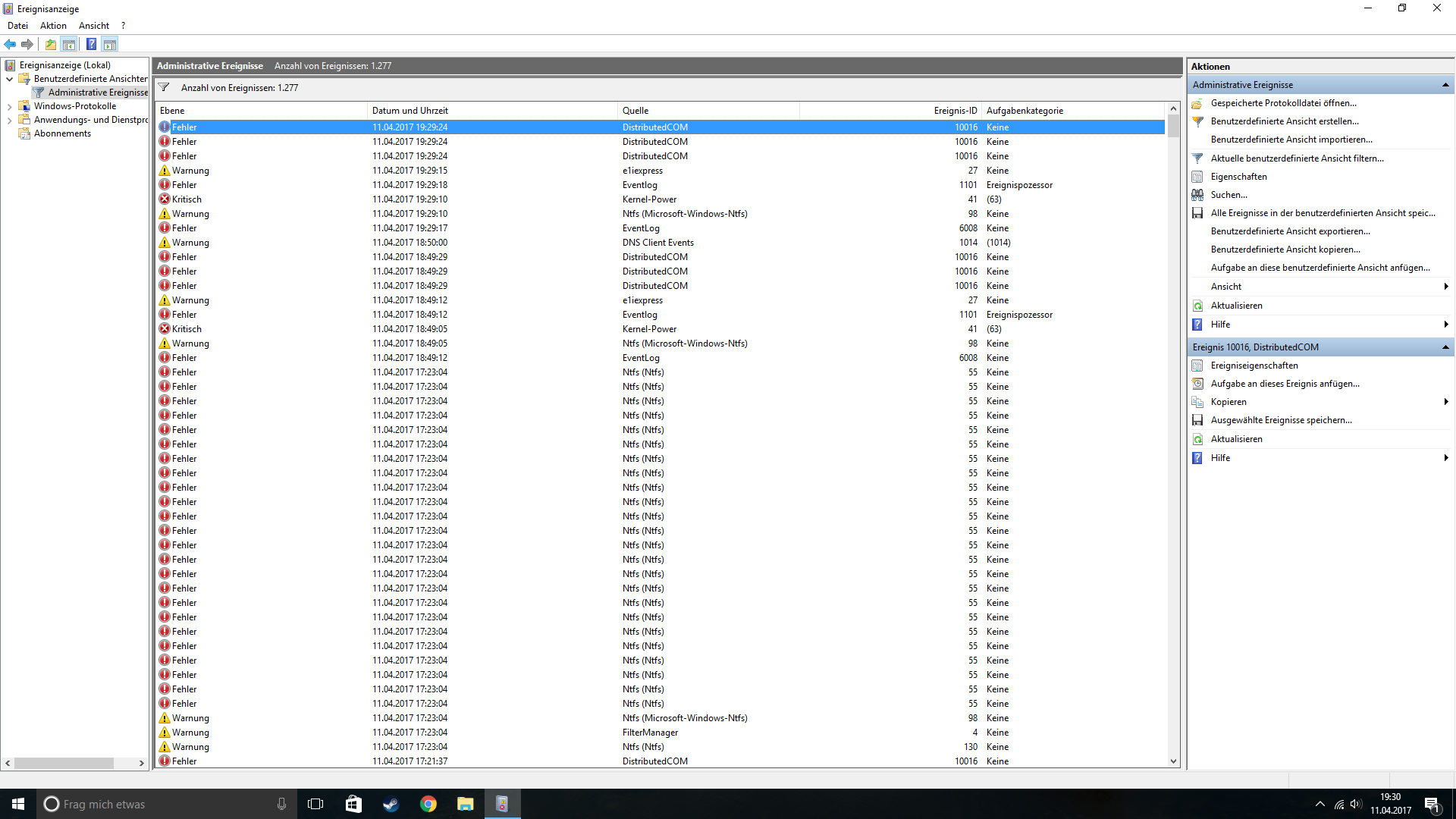Click the blue Back arrow toolbar icon
The width and height of the screenshot is (1456, 819).
(10, 44)
